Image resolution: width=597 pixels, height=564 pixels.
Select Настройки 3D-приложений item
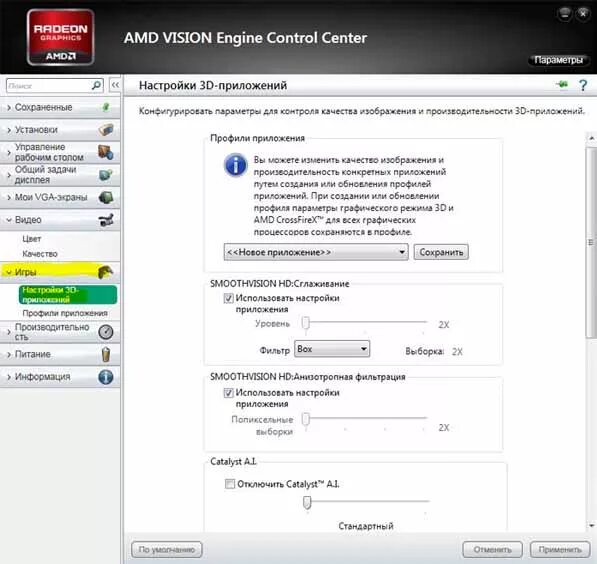tap(68, 295)
